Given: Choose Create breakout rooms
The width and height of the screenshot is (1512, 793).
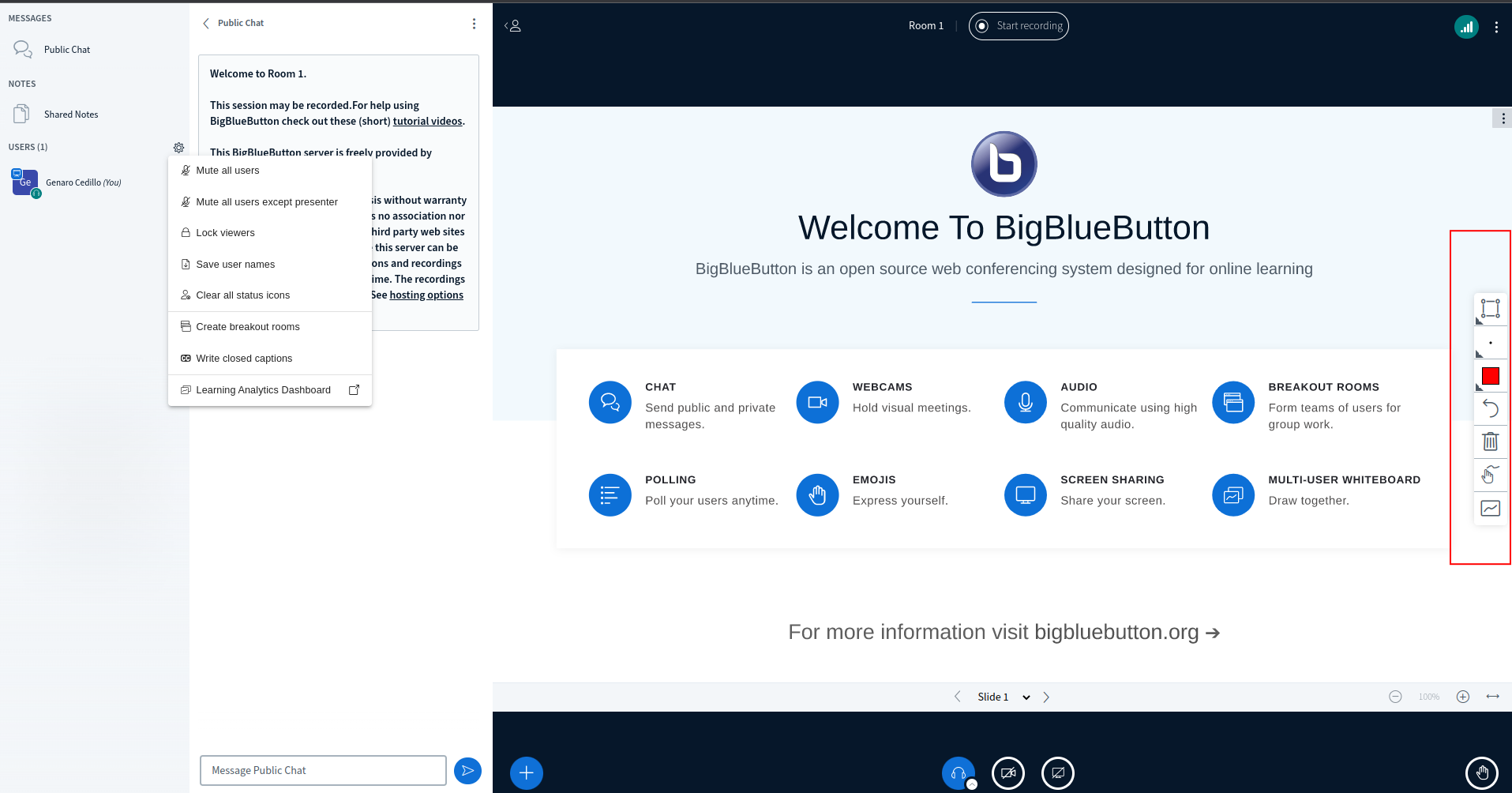Looking at the screenshot, I should [270, 327].
